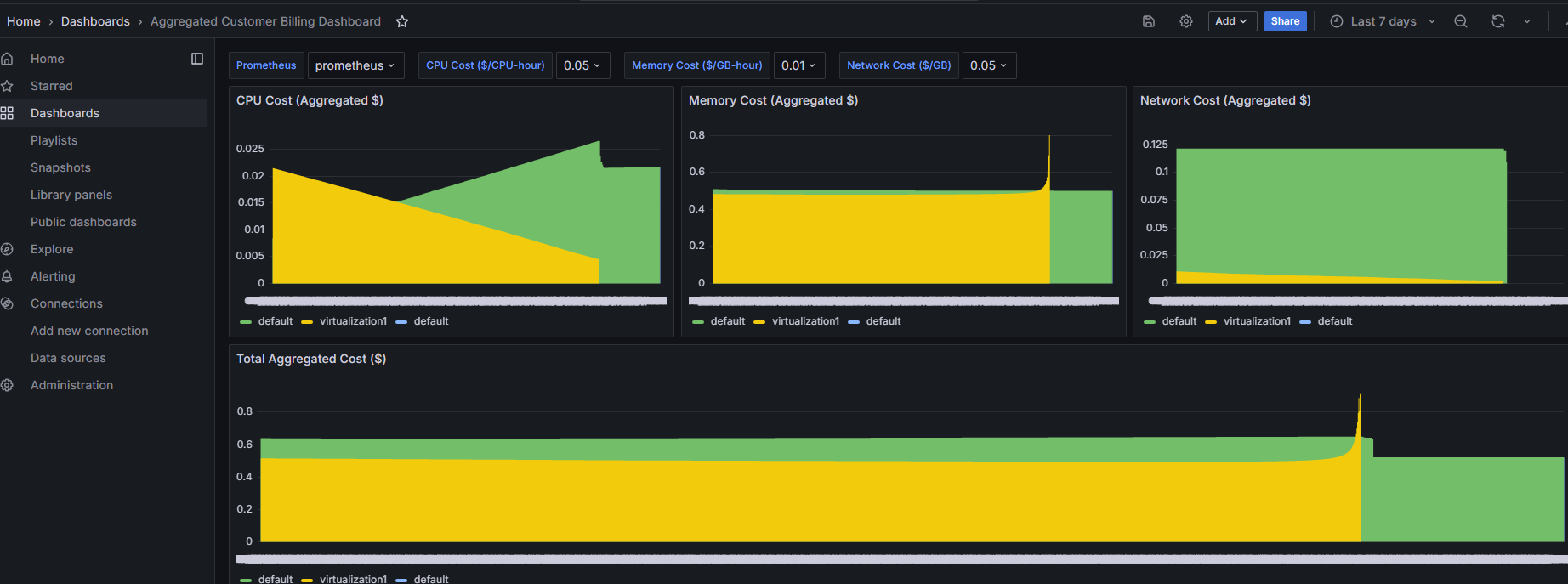
Task: Click green area in Network Cost chart
Action: 1341,213
